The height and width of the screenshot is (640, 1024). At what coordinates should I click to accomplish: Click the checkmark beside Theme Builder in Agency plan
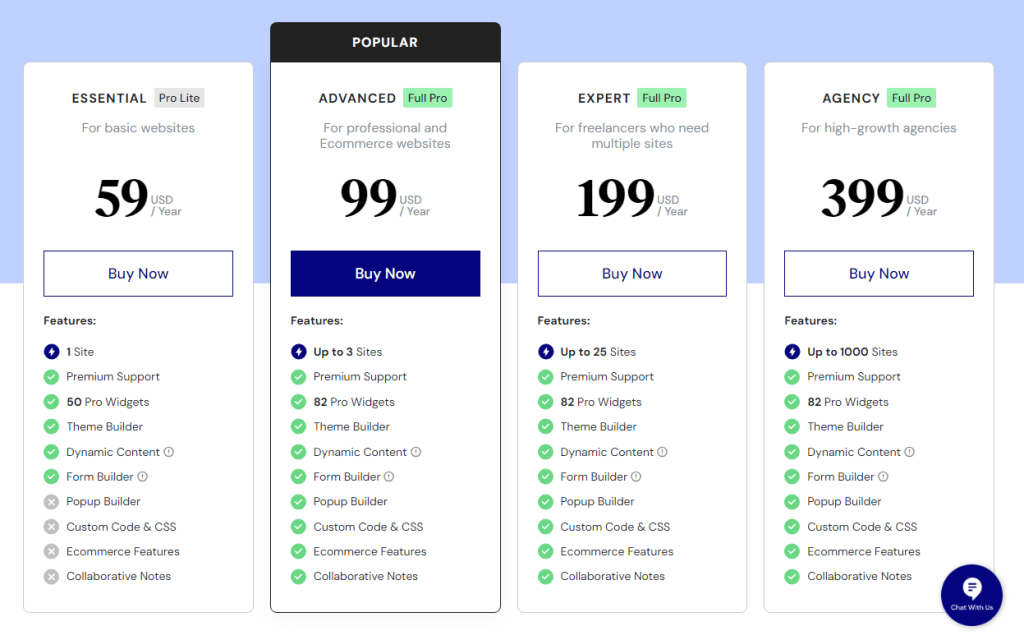(x=792, y=426)
